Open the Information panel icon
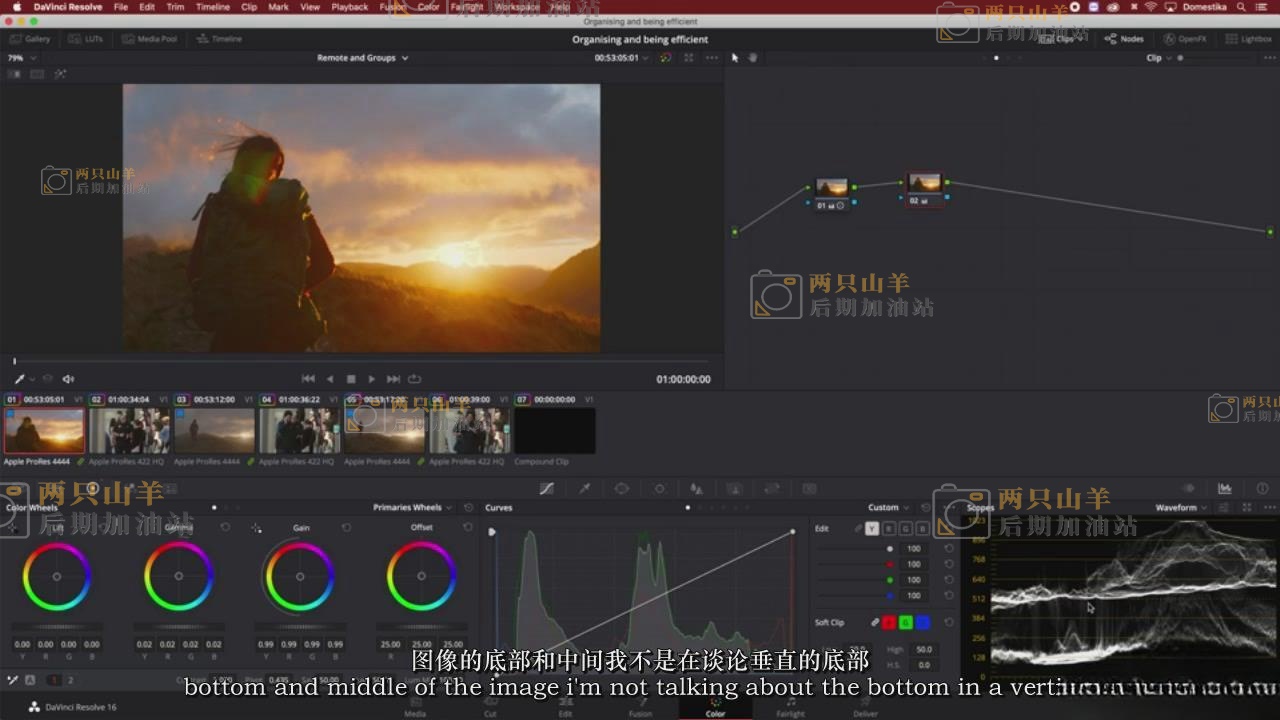 click(x=1261, y=489)
